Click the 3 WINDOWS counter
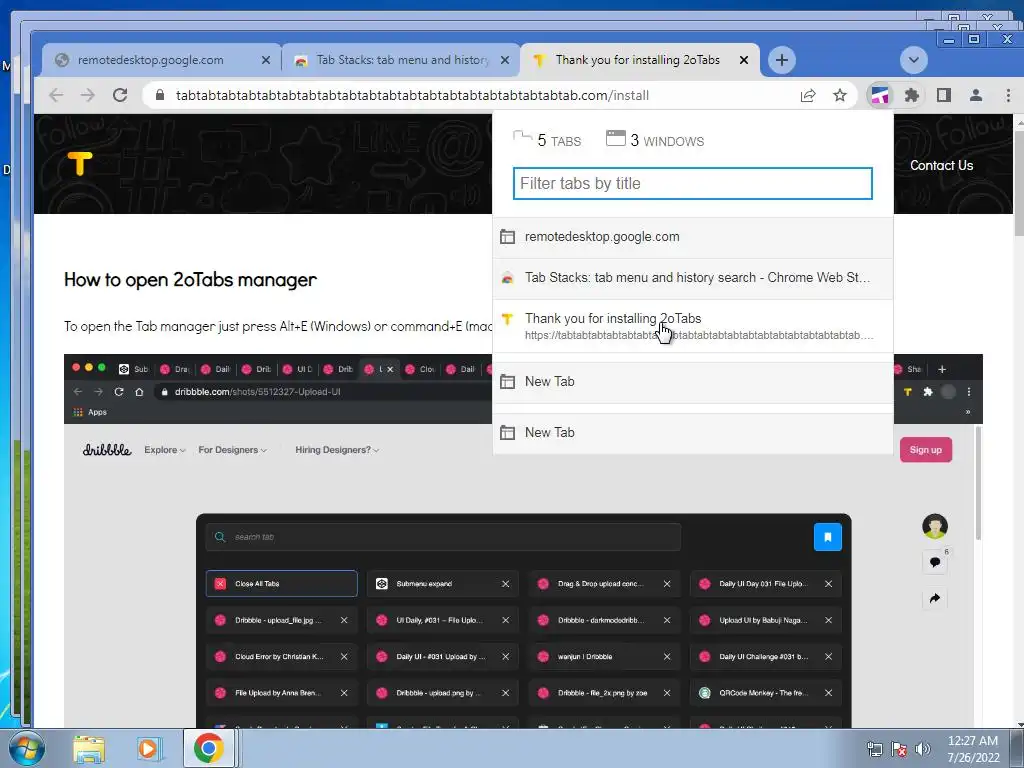 click(x=655, y=140)
